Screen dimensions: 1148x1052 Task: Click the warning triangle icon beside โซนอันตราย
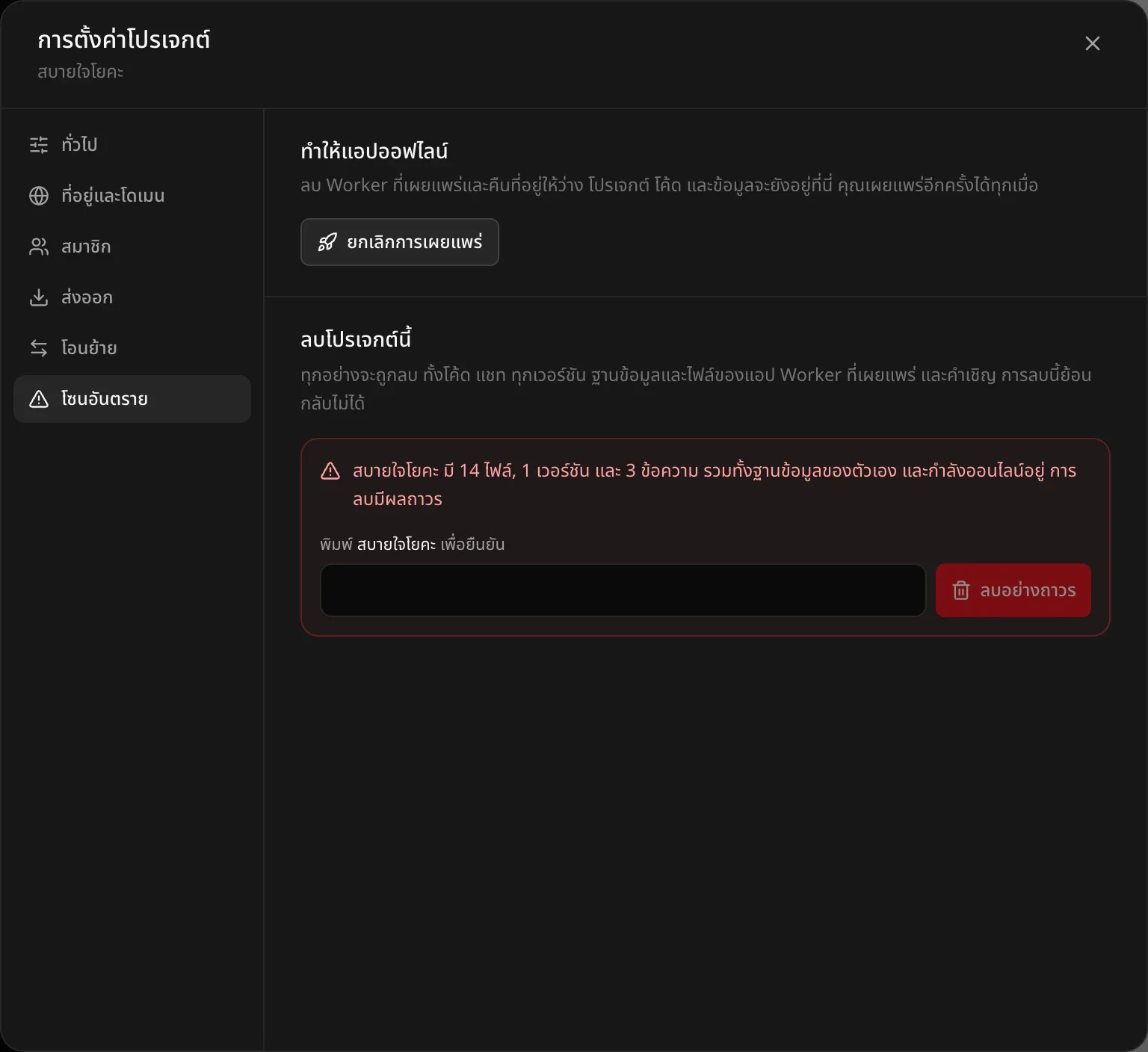(39, 399)
